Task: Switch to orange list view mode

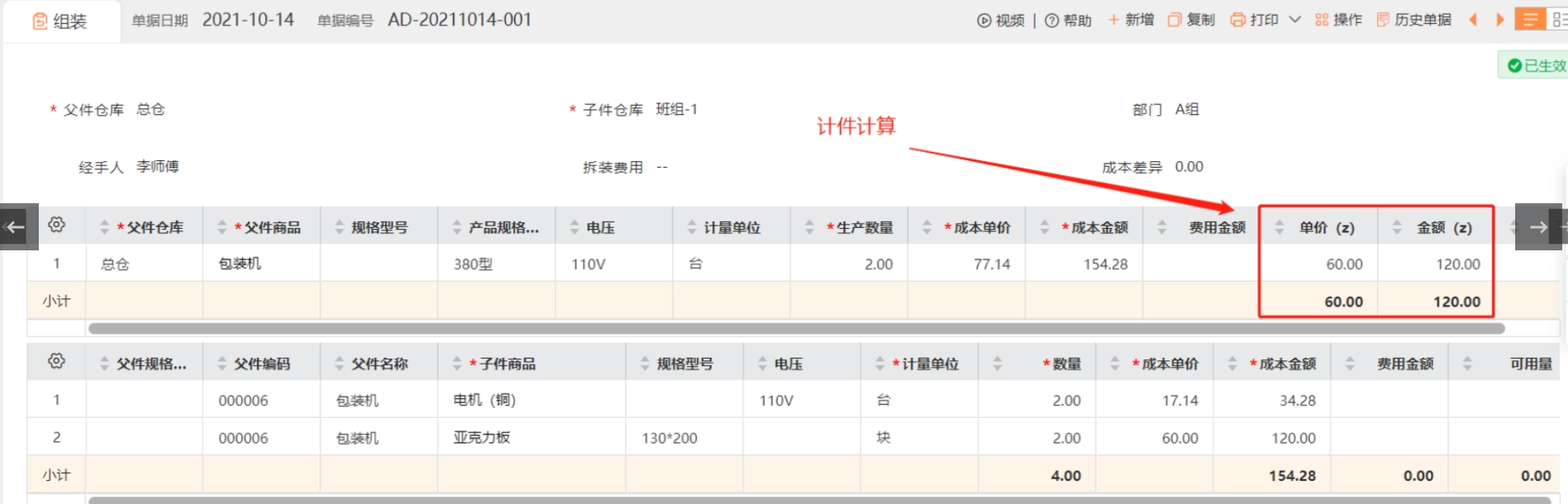Action: pyautogui.click(x=1529, y=20)
